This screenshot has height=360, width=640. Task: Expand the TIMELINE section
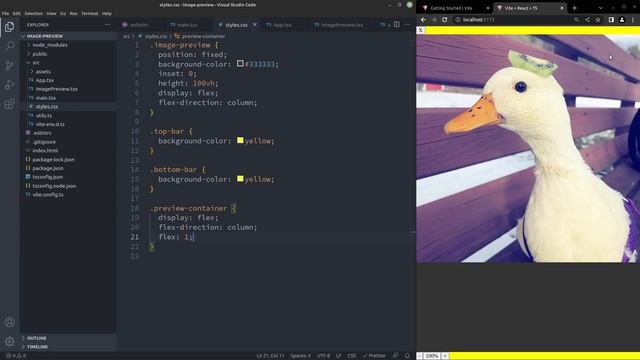68,347
